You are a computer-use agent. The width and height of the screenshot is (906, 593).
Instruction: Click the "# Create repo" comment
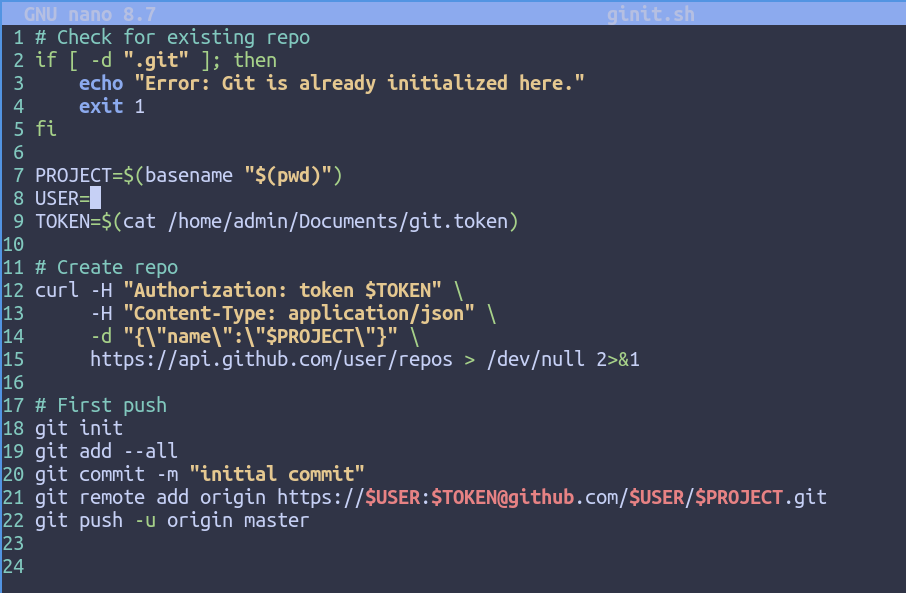106,268
